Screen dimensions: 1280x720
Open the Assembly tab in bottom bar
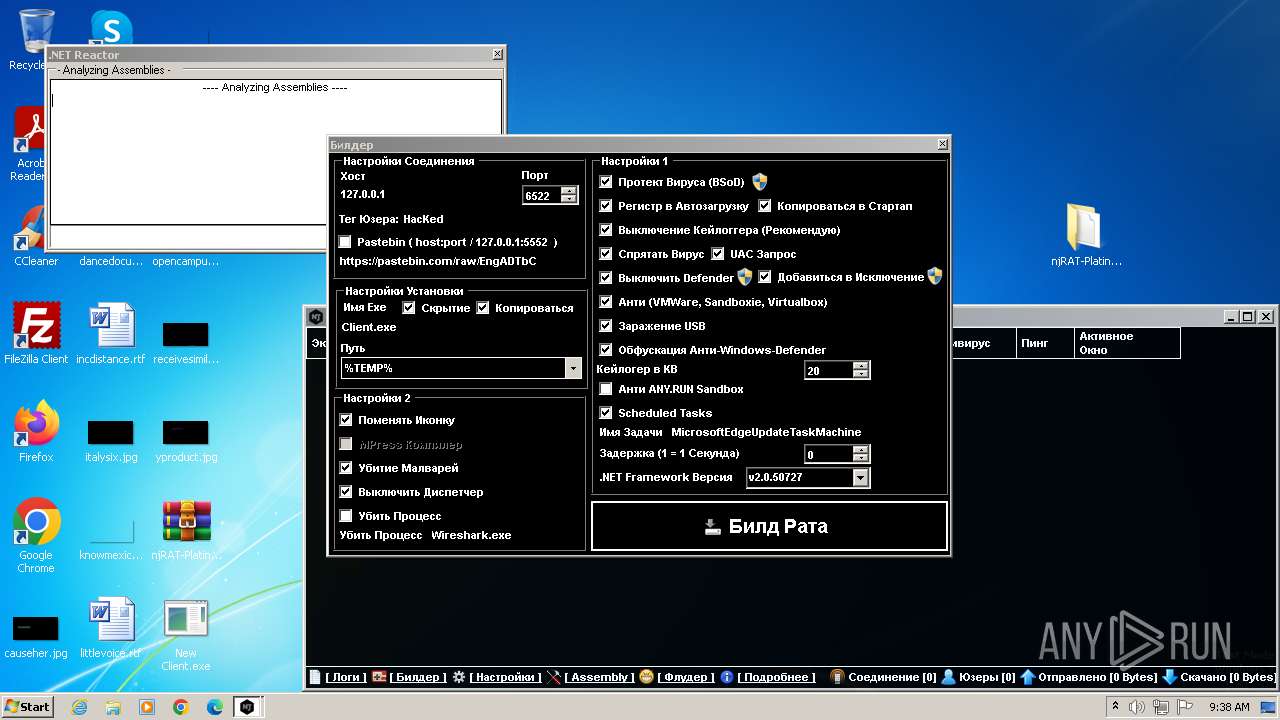tap(600, 677)
